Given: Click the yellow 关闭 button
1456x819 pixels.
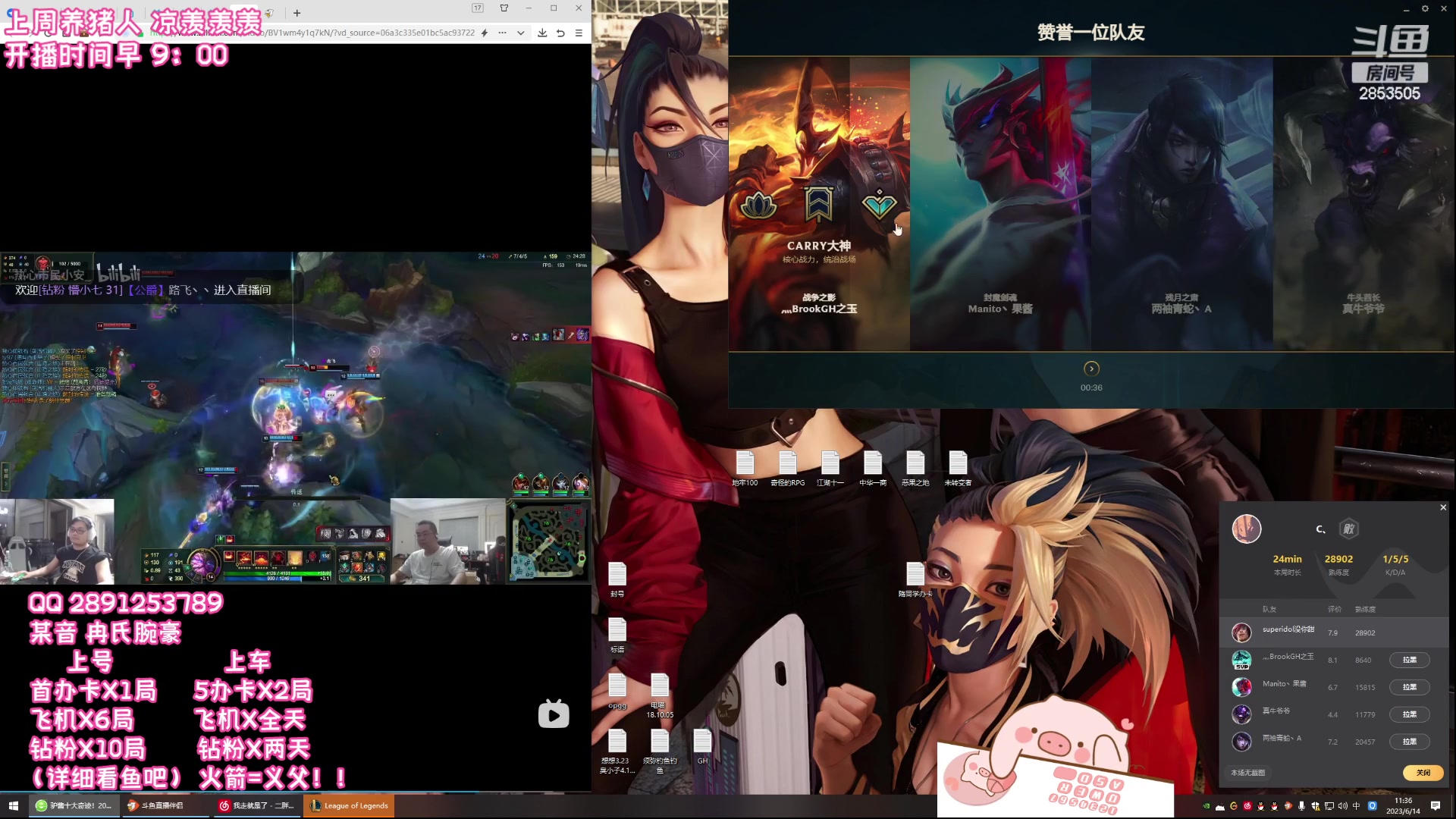Looking at the screenshot, I should coord(1423,773).
